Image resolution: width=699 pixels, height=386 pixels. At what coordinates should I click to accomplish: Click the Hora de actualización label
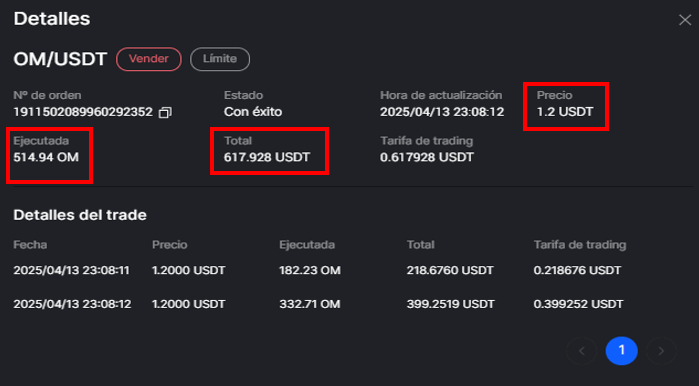pos(441,95)
